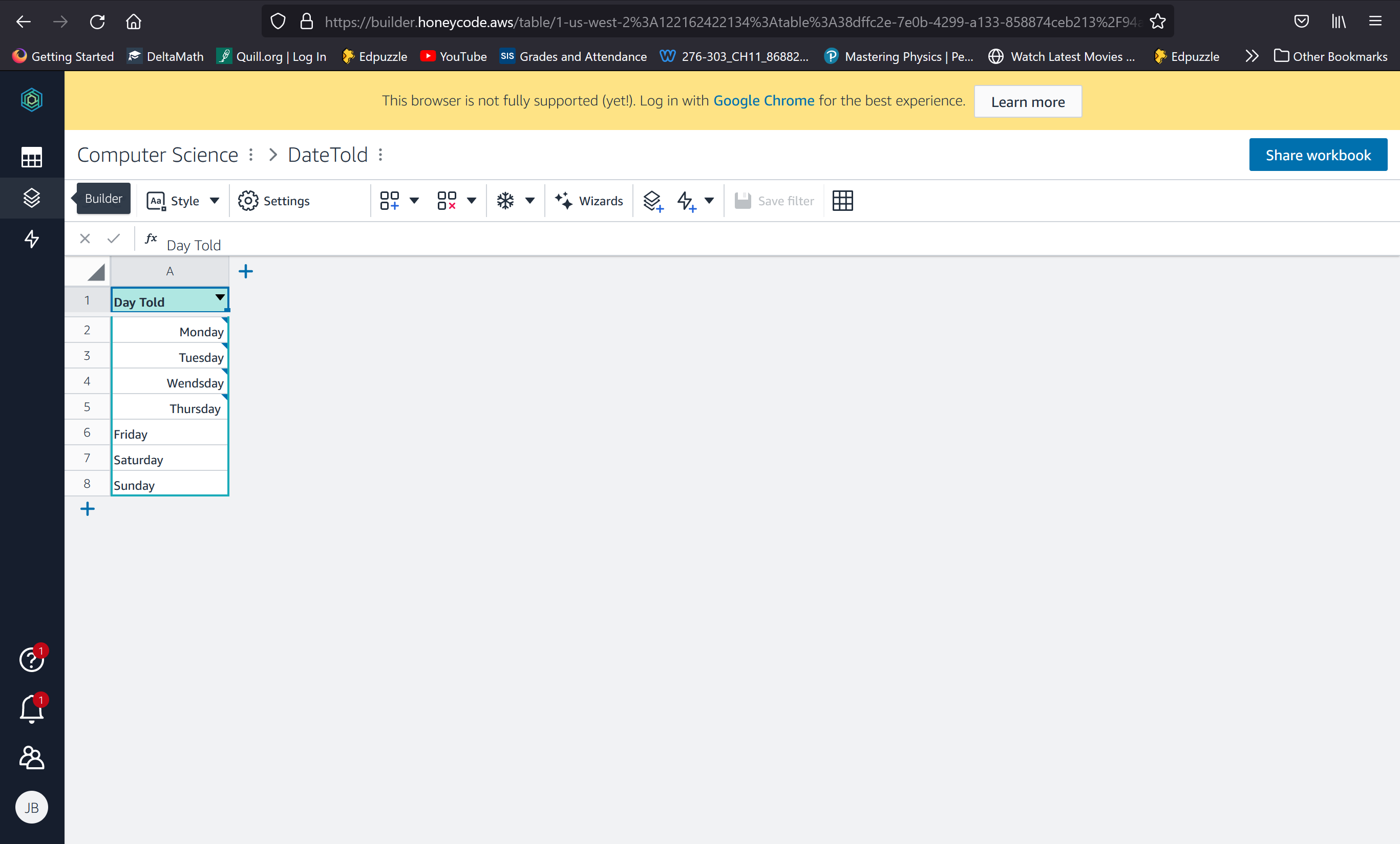1400x844 pixels.
Task: Open Automations via the lightning sidebar icon
Action: coord(32,239)
